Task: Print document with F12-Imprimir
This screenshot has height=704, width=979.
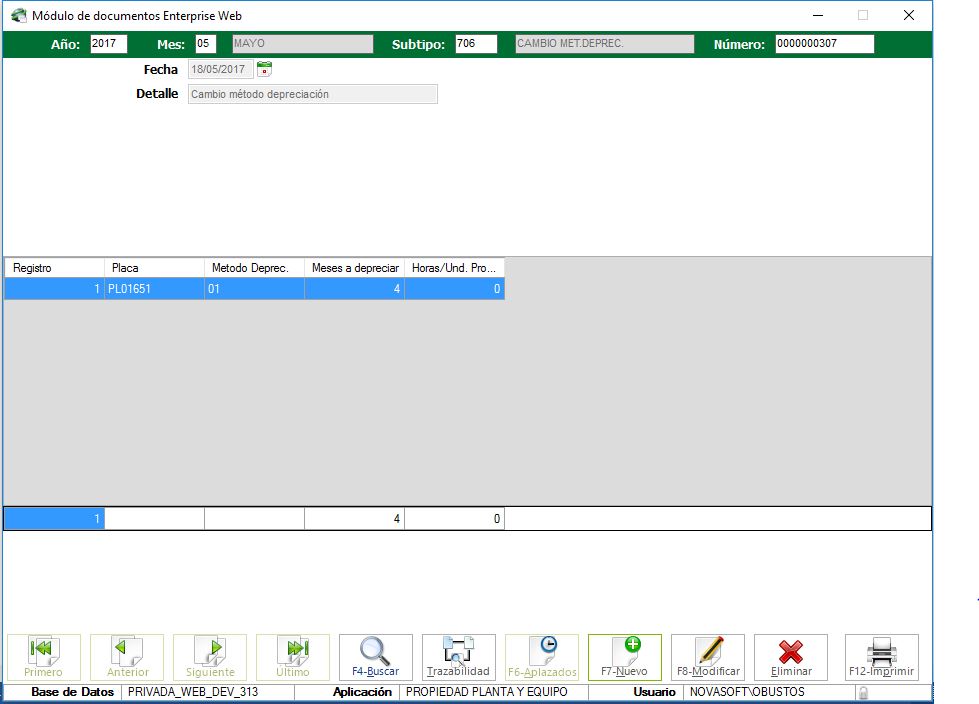Action: click(x=882, y=657)
